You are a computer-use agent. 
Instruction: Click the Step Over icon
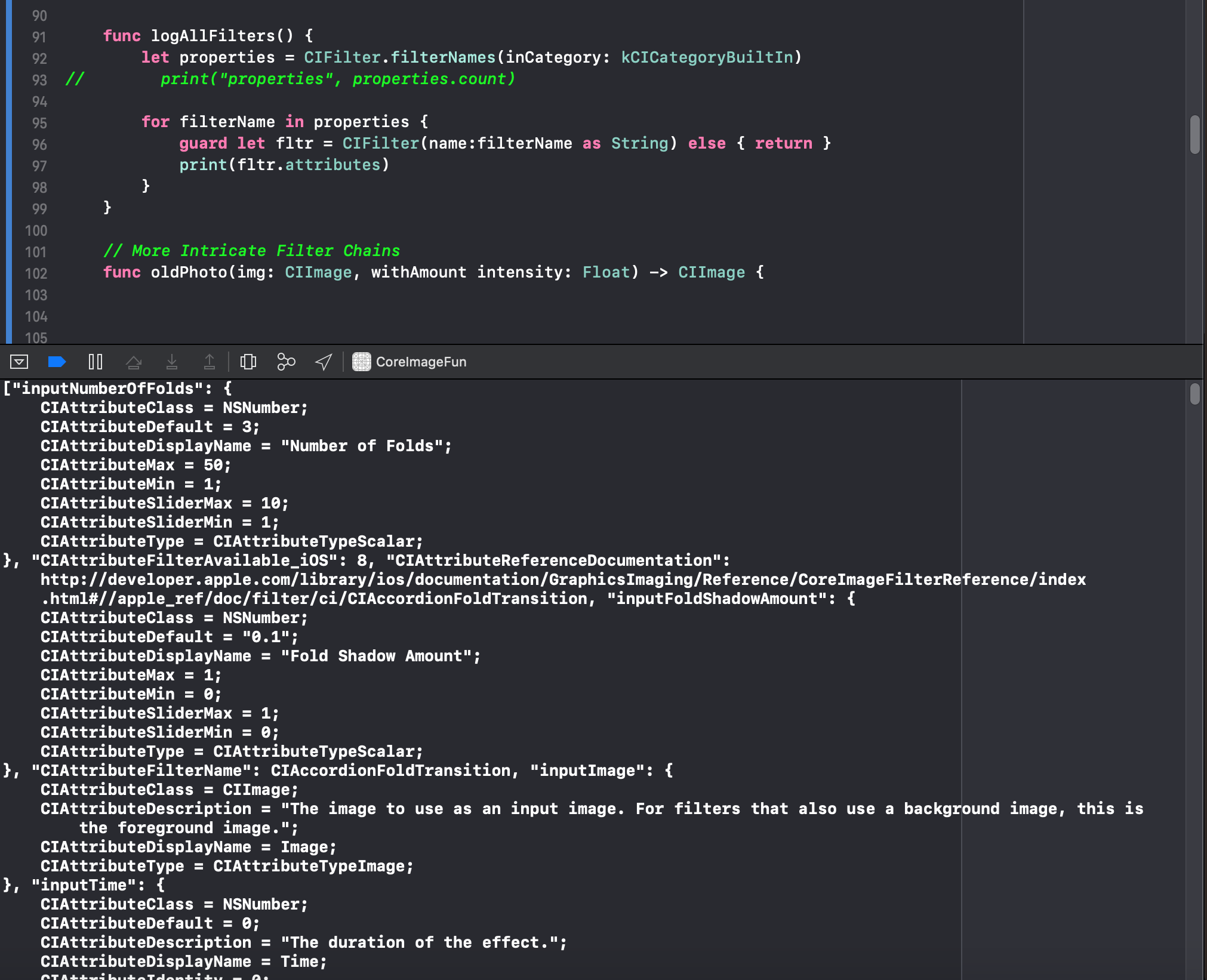[134, 362]
